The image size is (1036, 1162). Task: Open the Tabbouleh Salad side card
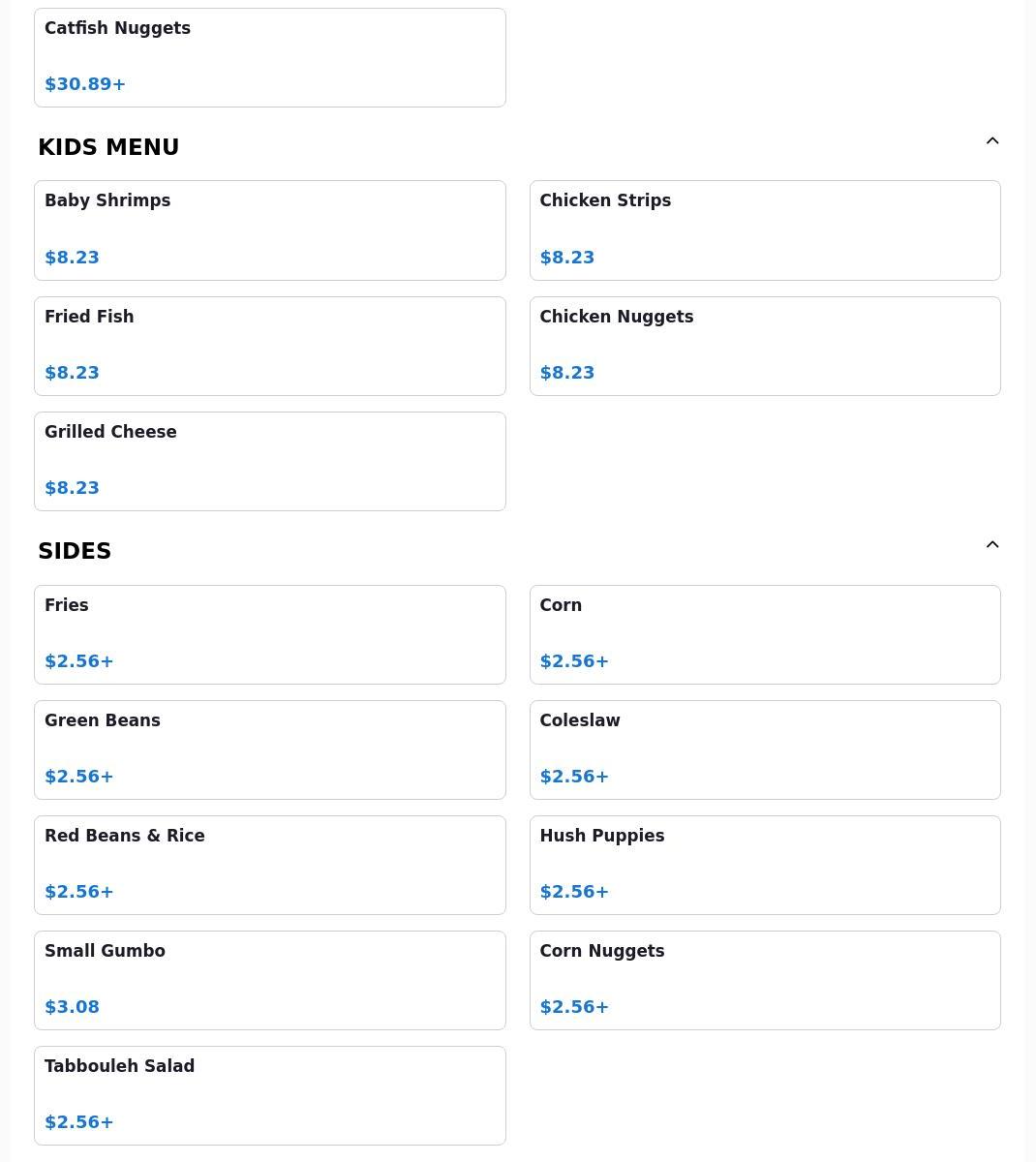coord(270,1095)
